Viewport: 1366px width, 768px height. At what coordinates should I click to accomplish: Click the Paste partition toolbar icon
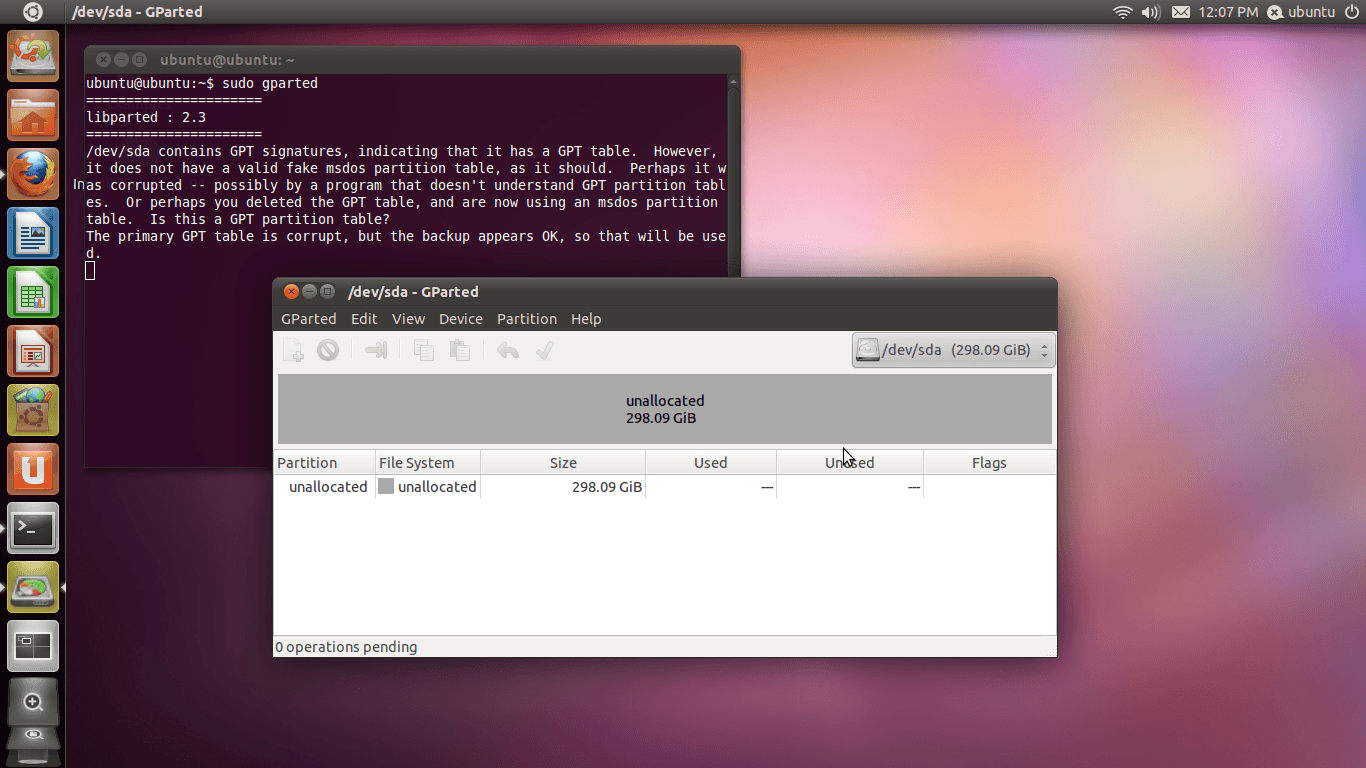[x=460, y=350]
